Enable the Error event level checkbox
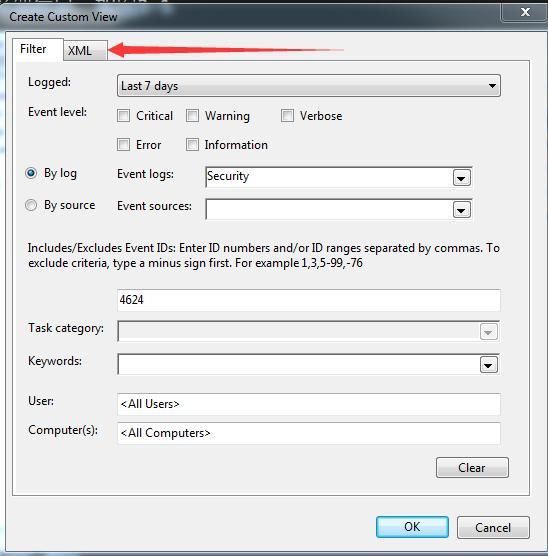The height and width of the screenshot is (556, 548). coord(123,145)
